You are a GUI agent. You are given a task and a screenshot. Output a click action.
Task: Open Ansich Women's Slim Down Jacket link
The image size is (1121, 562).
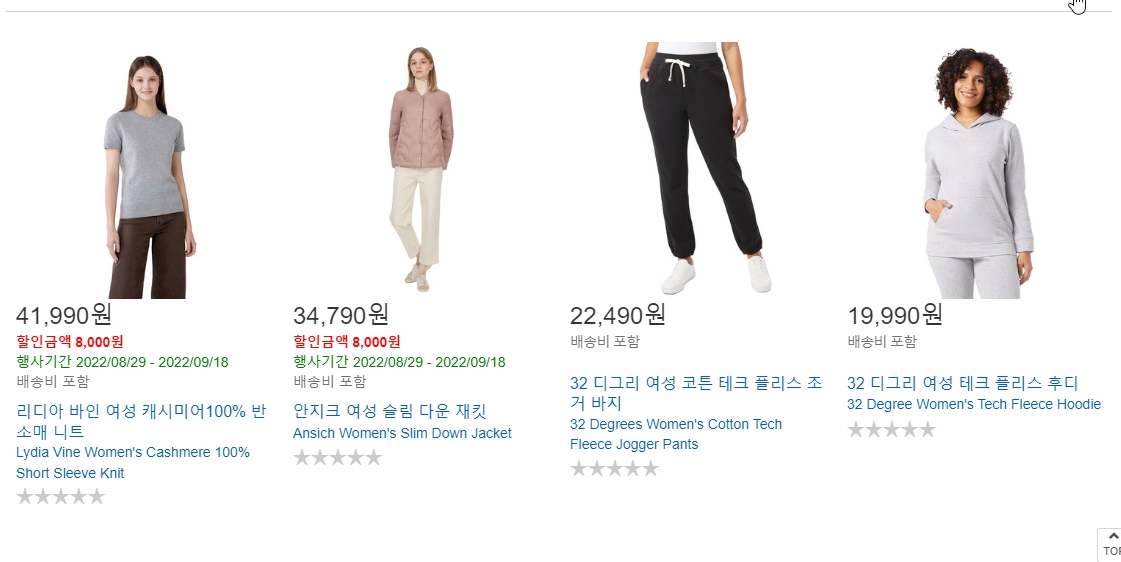[403, 433]
